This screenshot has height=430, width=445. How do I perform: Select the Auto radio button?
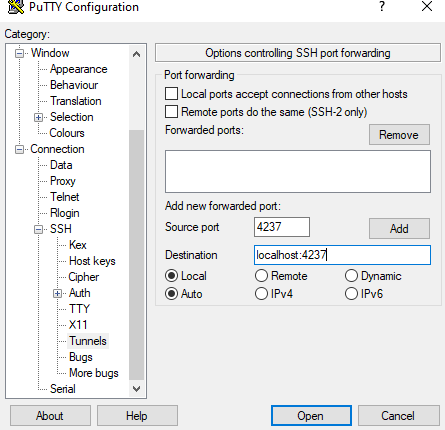click(171, 294)
